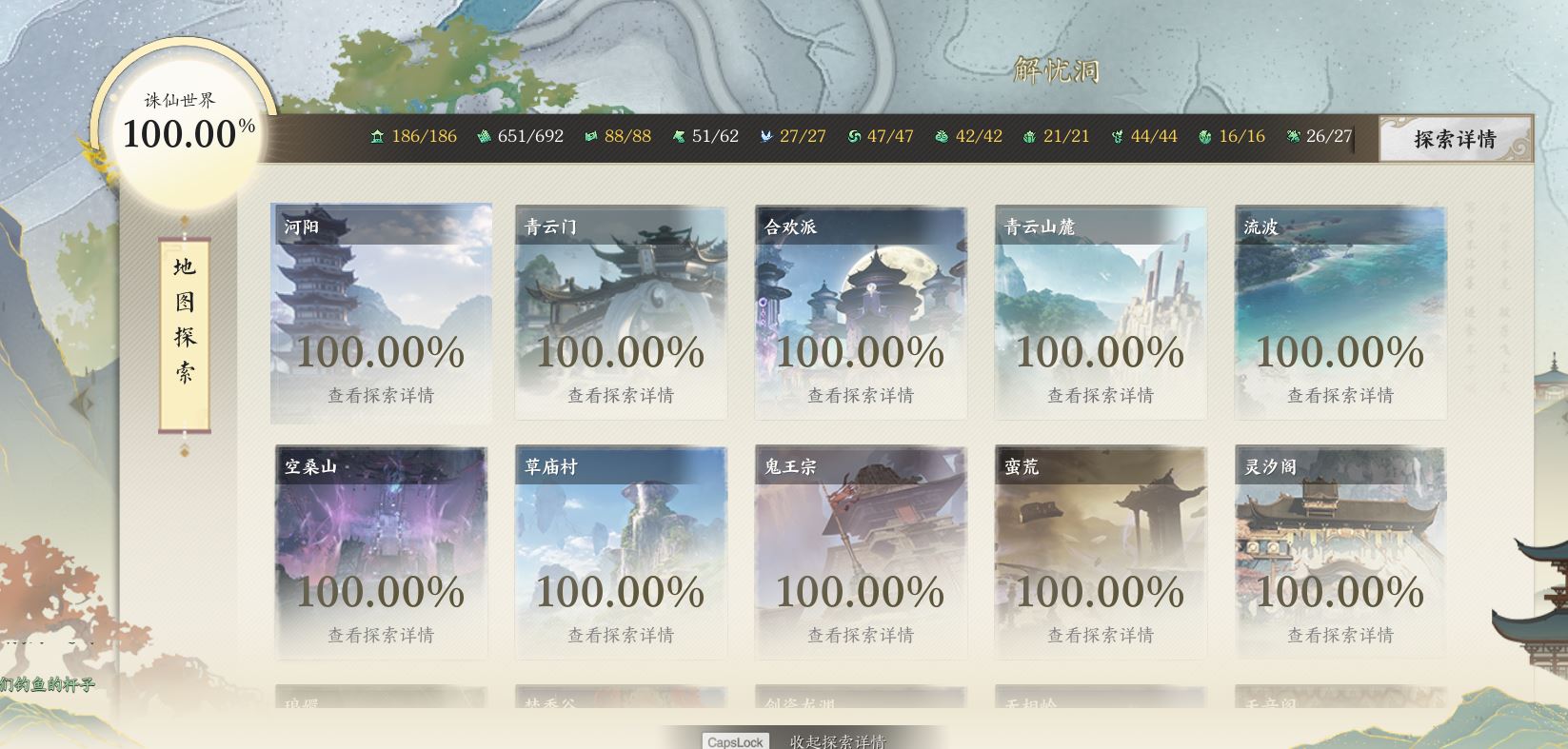Click the swirl icon beside 47/47
The image size is (1568, 749).
pos(854,137)
